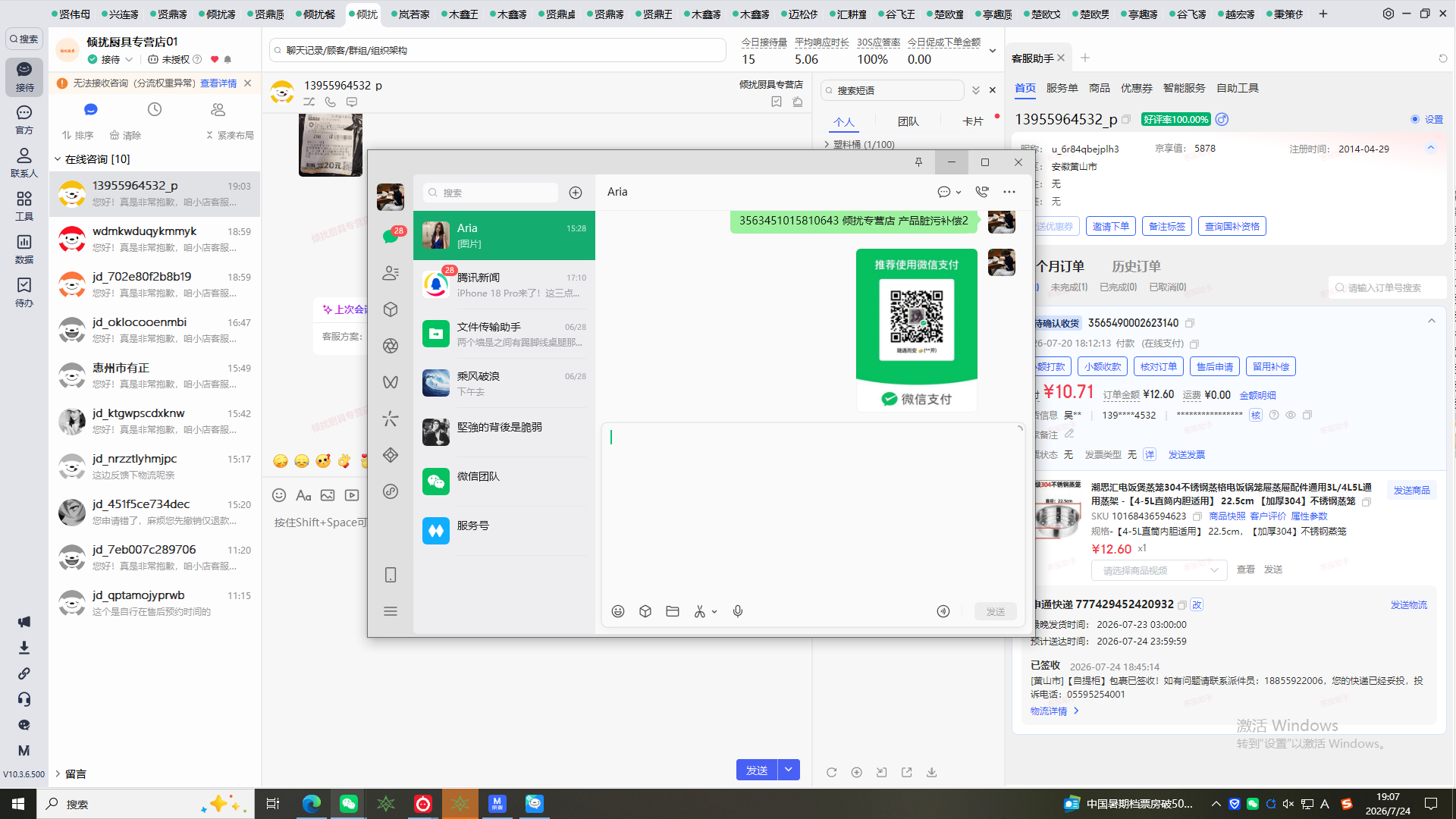The height and width of the screenshot is (819, 1456).
Task: Open WeChat chats icon with 28 badge
Action: coord(391,237)
